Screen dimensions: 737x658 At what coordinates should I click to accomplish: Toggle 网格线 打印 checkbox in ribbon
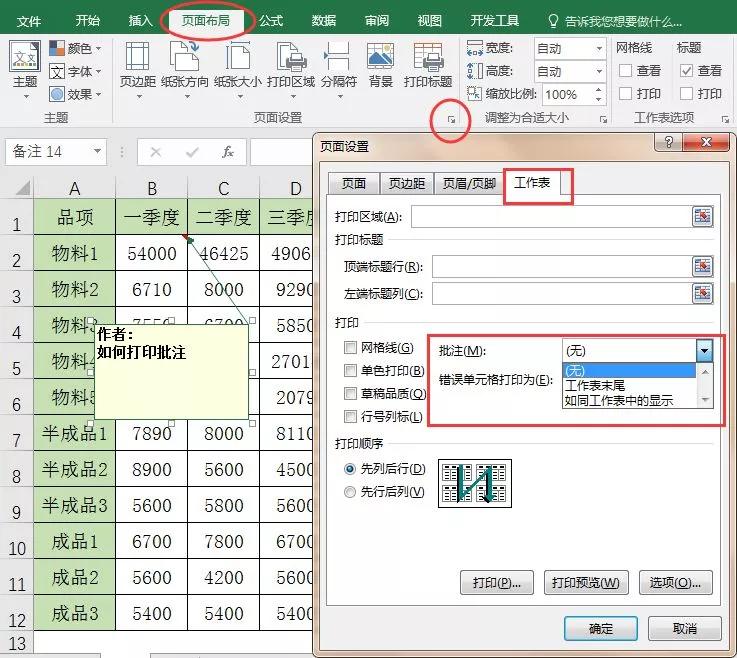click(x=625, y=94)
